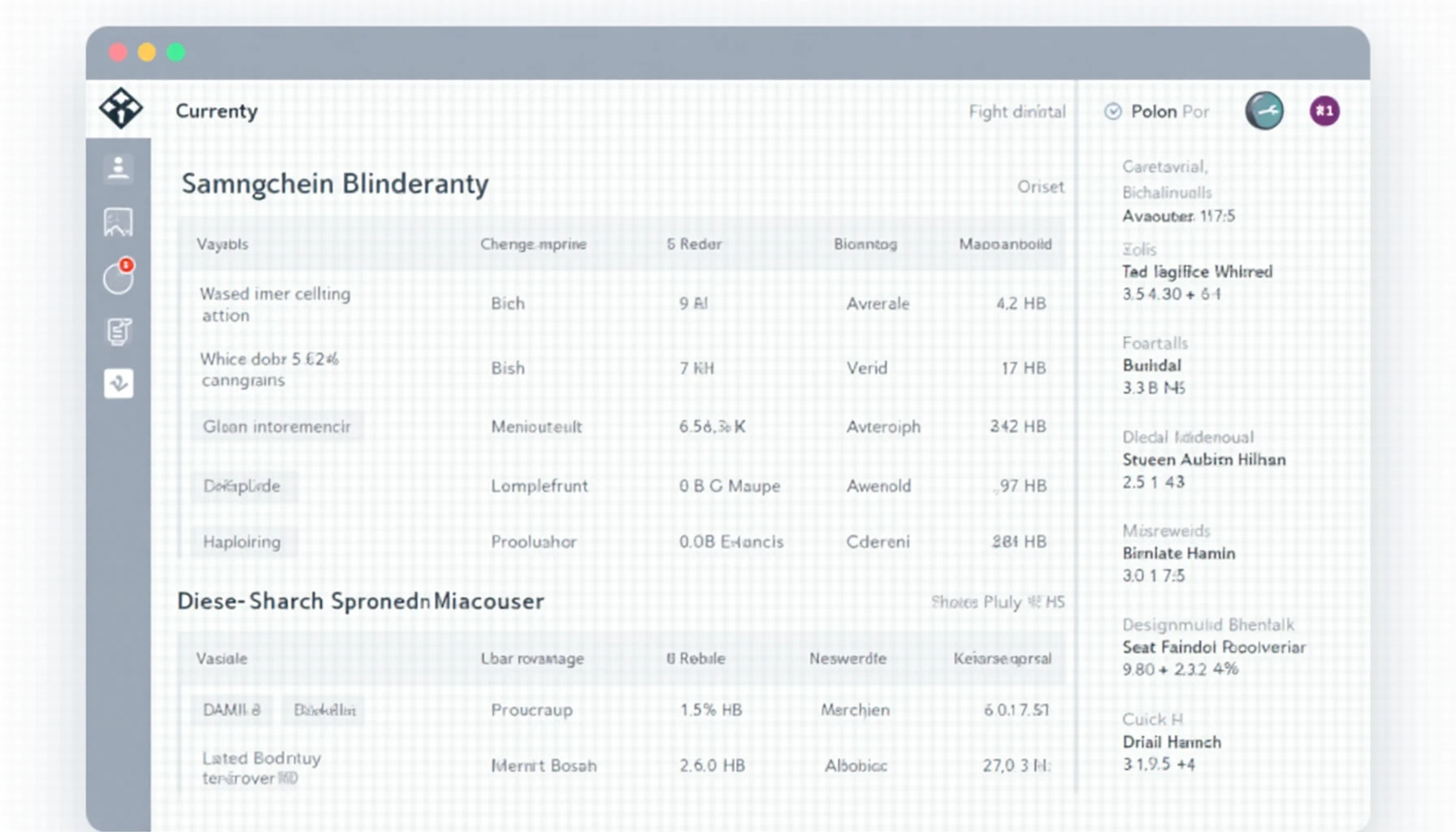The height and width of the screenshot is (832, 1456).
Task: Open the teal round avatar
Action: coord(1264,111)
